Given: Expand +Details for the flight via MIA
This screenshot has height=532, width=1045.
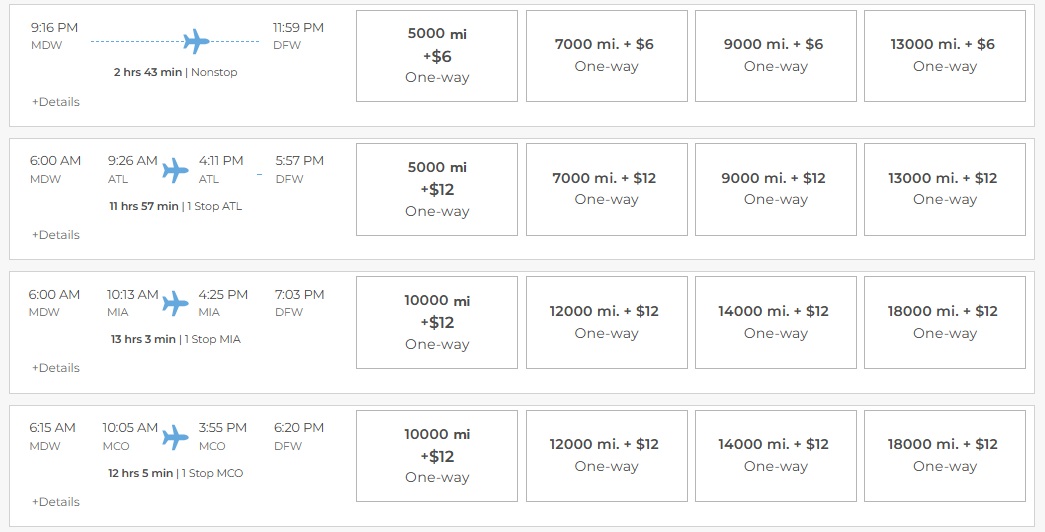Looking at the screenshot, I should [x=56, y=368].
